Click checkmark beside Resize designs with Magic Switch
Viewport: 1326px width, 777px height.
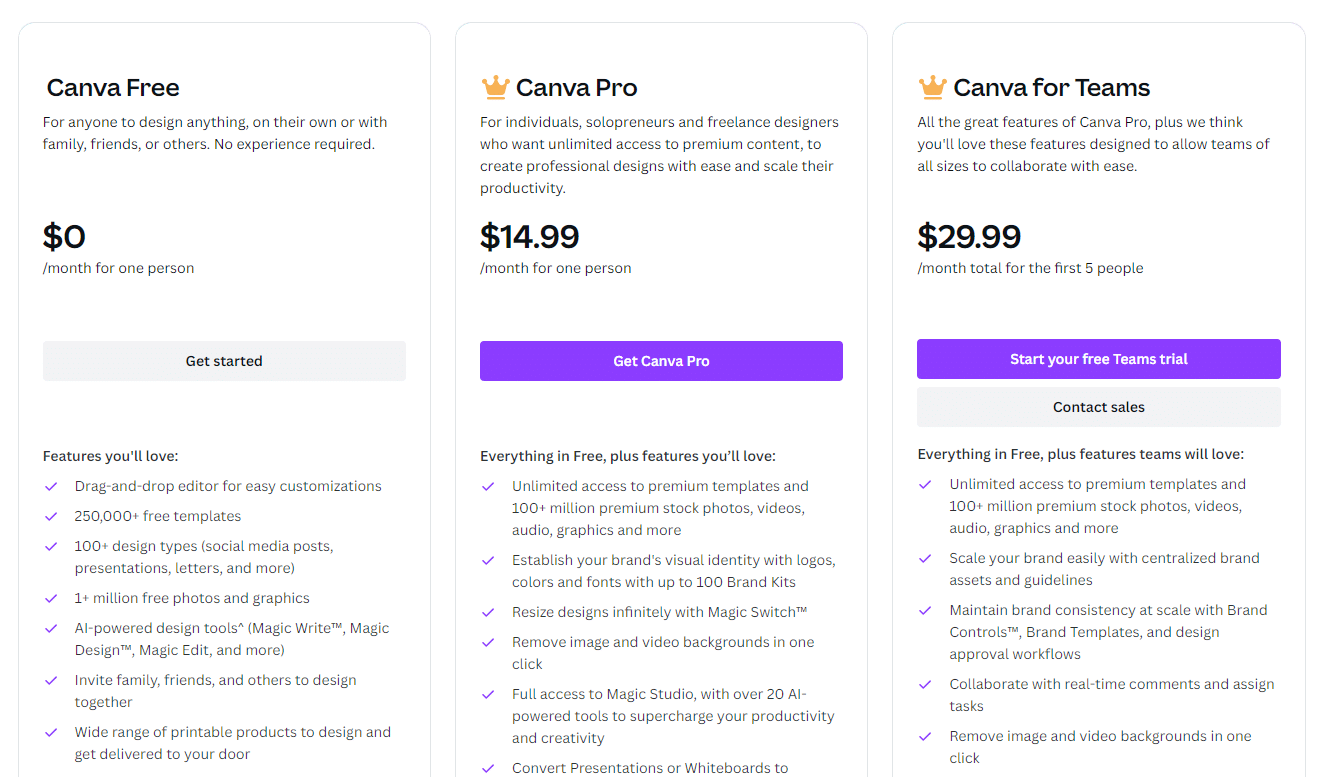click(488, 612)
